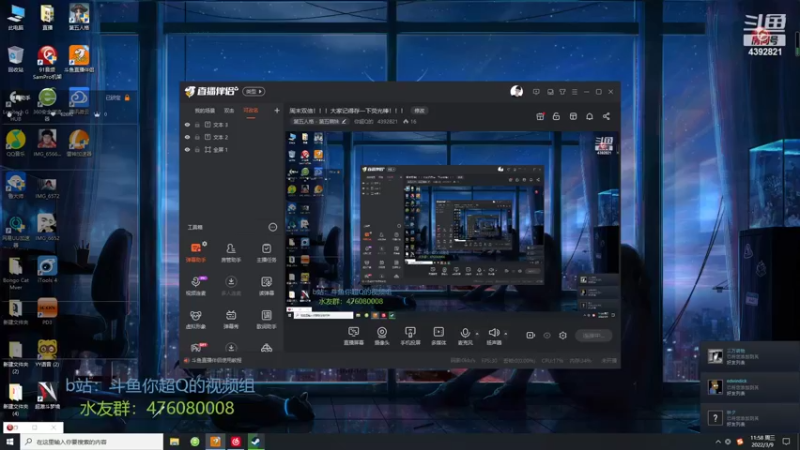The height and width of the screenshot is (450, 800).
Task: Click the unlock padlock icon in header
Action: 556,116
